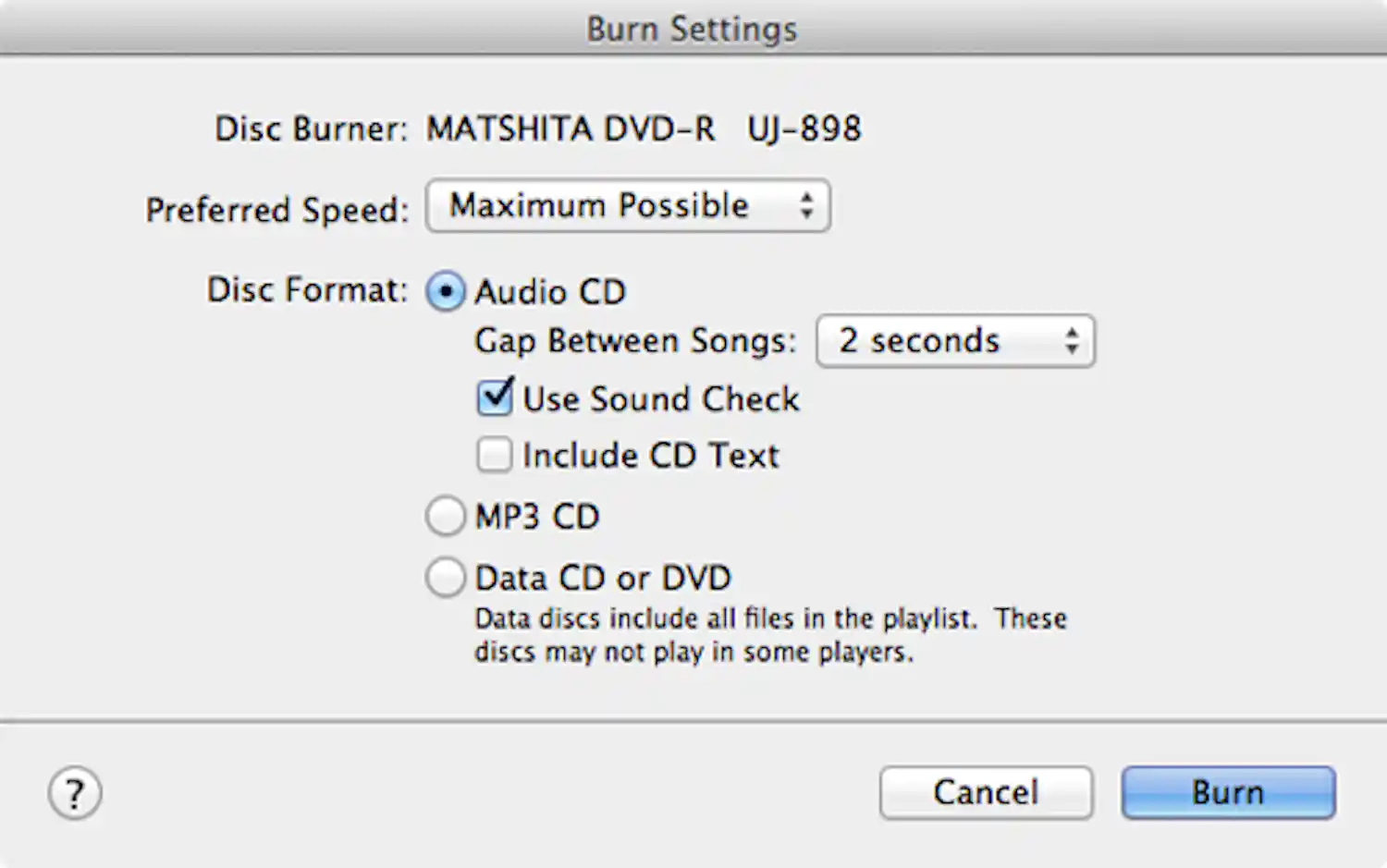Click the arrows on Maximum Possible popup
The height and width of the screenshot is (868, 1387).
(808, 206)
